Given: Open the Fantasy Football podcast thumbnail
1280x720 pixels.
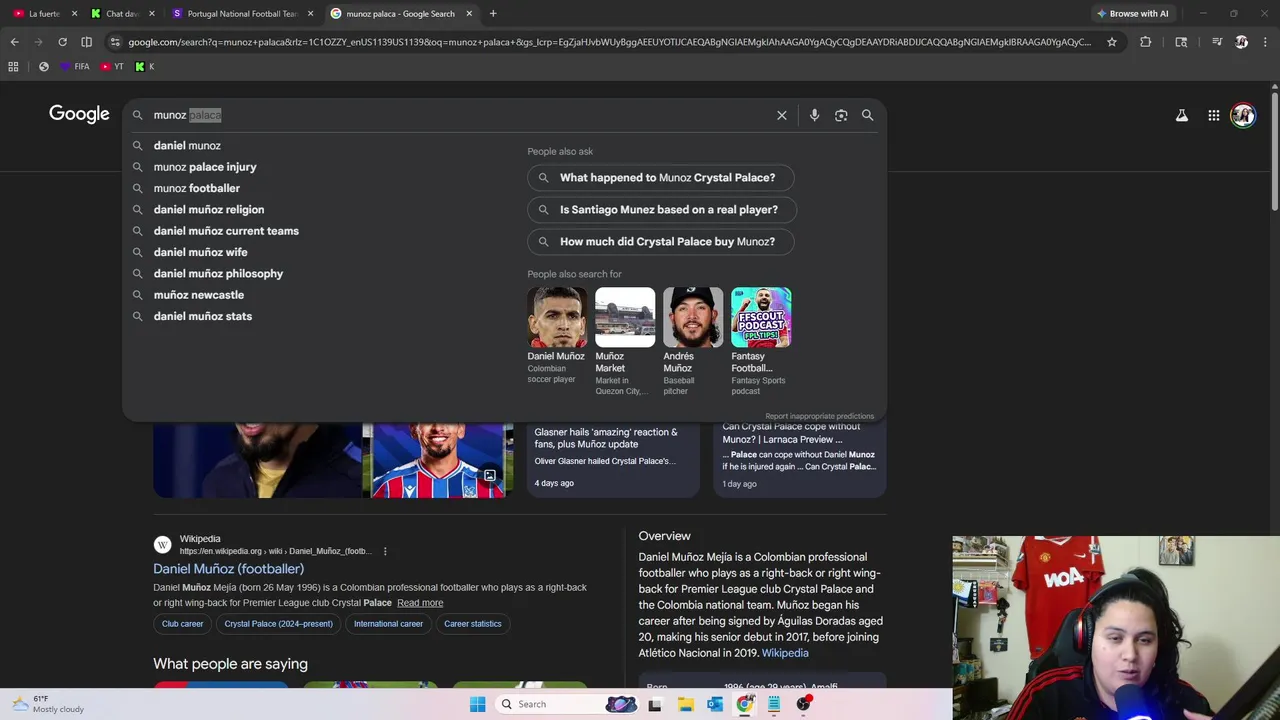Looking at the screenshot, I should tap(761, 317).
